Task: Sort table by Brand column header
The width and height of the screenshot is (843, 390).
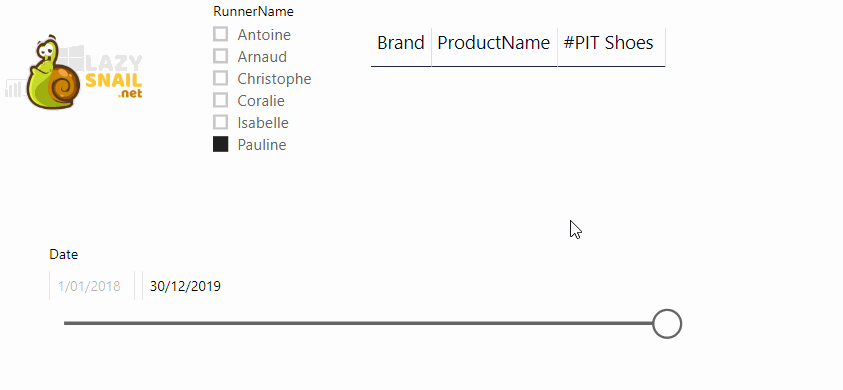Action: point(401,42)
